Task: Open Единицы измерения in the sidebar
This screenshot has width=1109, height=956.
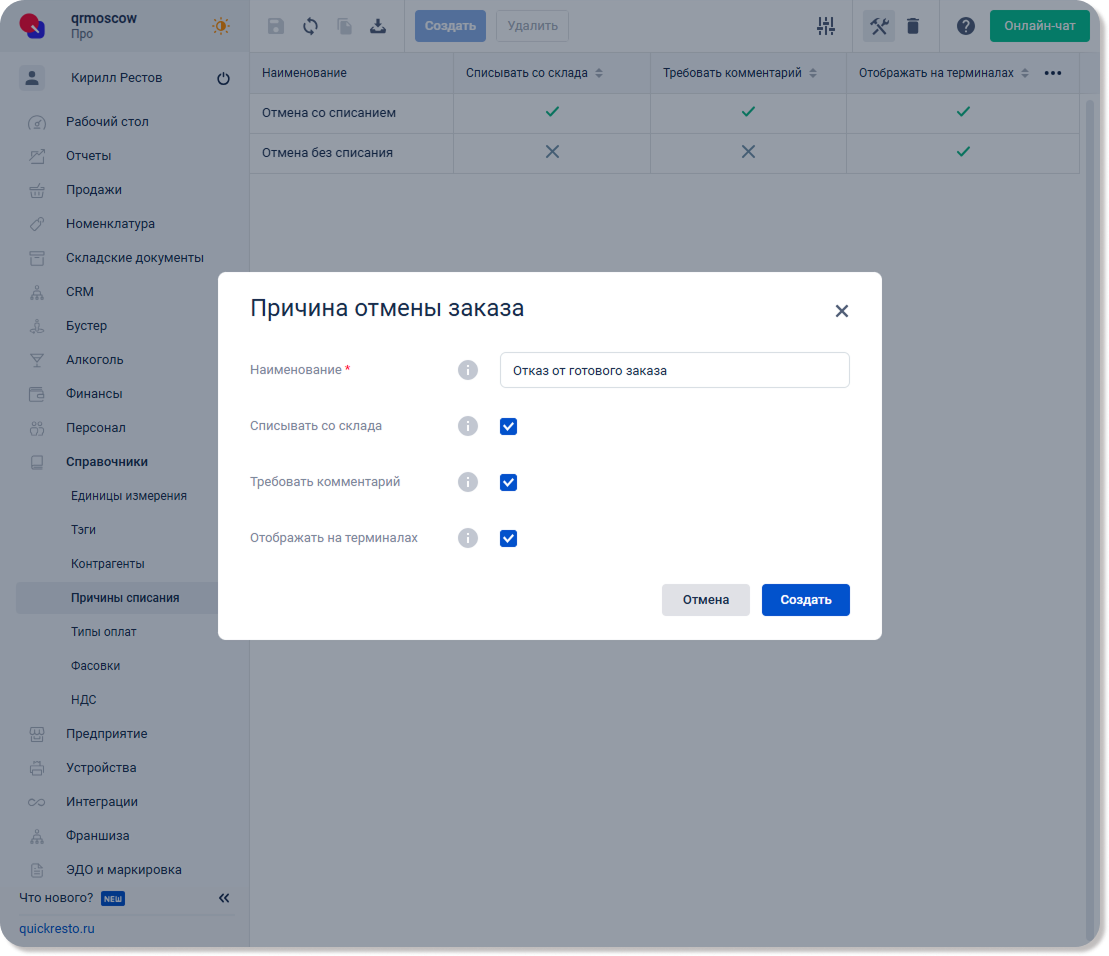Action: click(x=128, y=496)
